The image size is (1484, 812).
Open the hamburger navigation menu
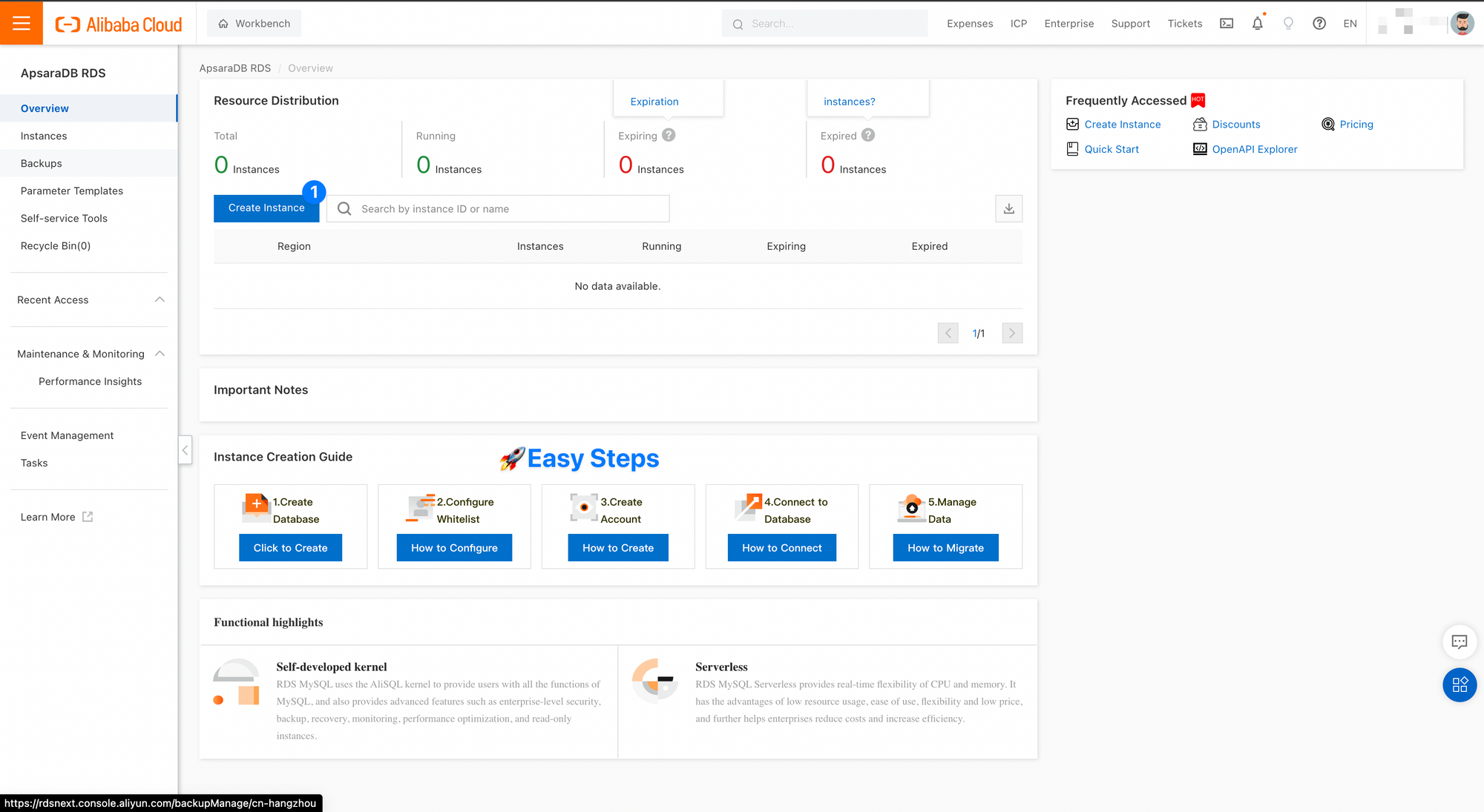pyautogui.click(x=22, y=23)
